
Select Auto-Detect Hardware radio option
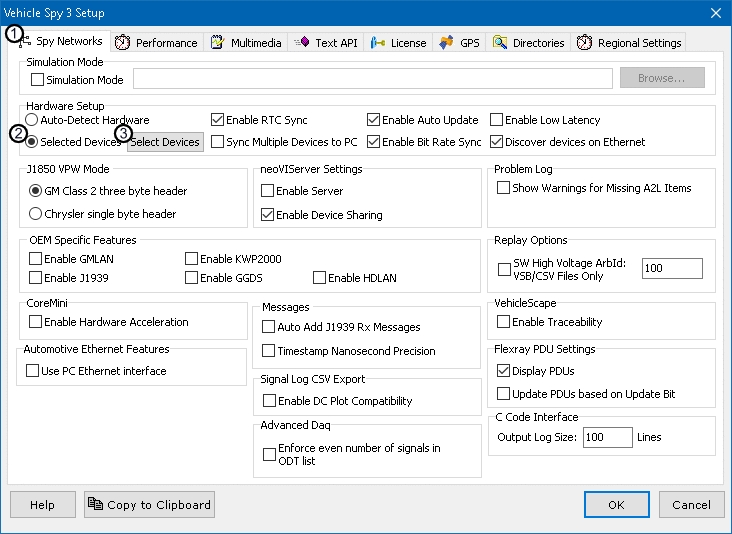[32, 120]
